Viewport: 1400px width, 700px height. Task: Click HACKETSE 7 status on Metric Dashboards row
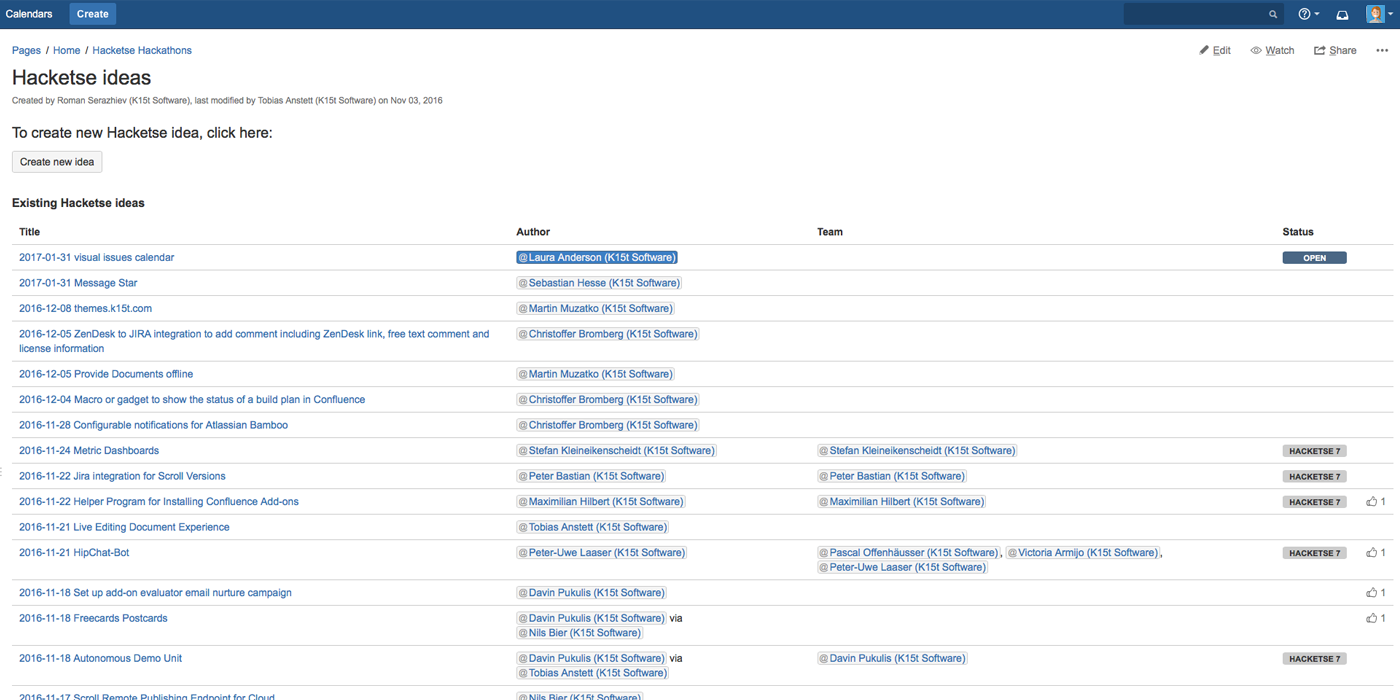[1314, 451]
